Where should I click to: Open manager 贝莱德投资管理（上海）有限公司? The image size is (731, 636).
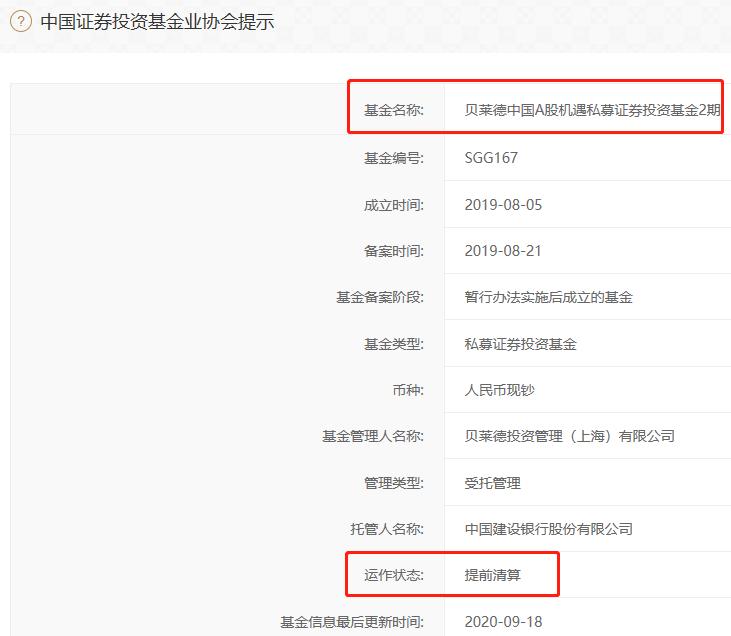(x=570, y=436)
